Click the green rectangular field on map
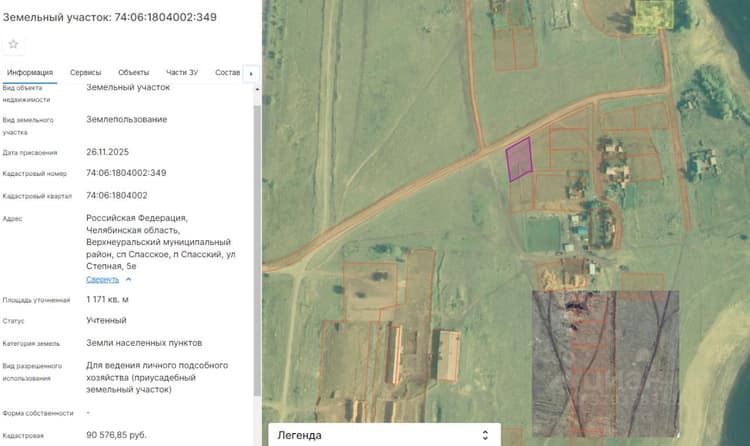The width and height of the screenshot is (750, 446). 542,235
